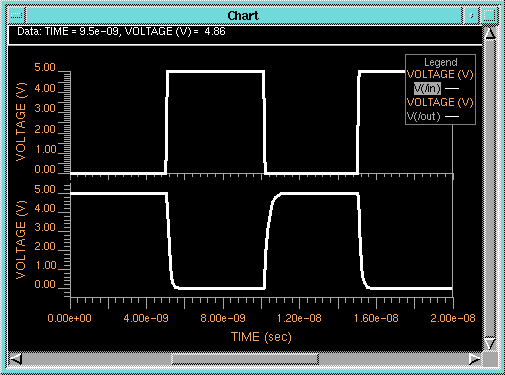Click the TIME (sec) axis label
Viewport: 505px width, 375px height.
(x=261, y=337)
